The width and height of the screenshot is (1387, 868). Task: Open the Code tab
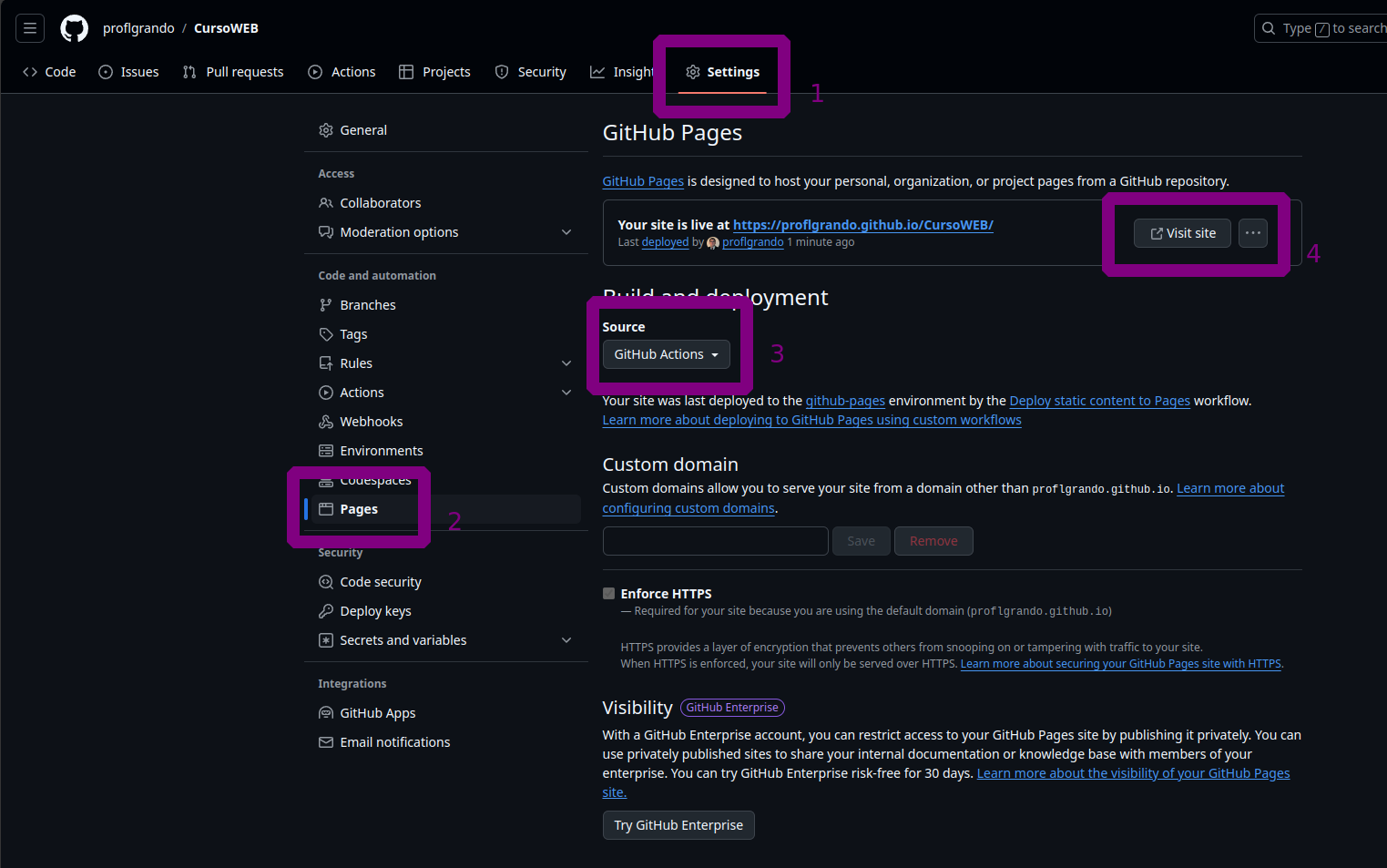pos(49,72)
